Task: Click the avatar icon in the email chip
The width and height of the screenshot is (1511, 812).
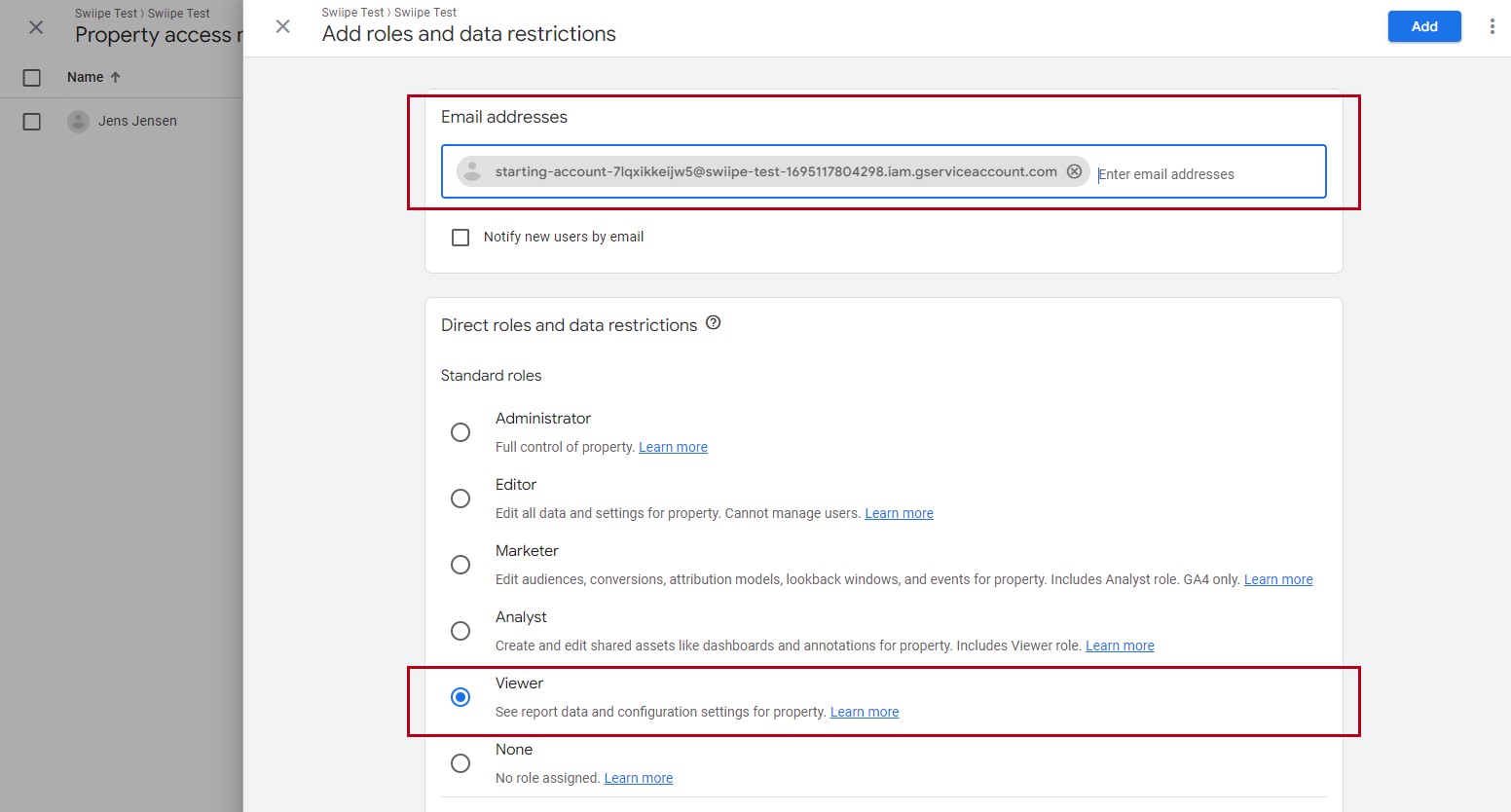Action: point(472,171)
